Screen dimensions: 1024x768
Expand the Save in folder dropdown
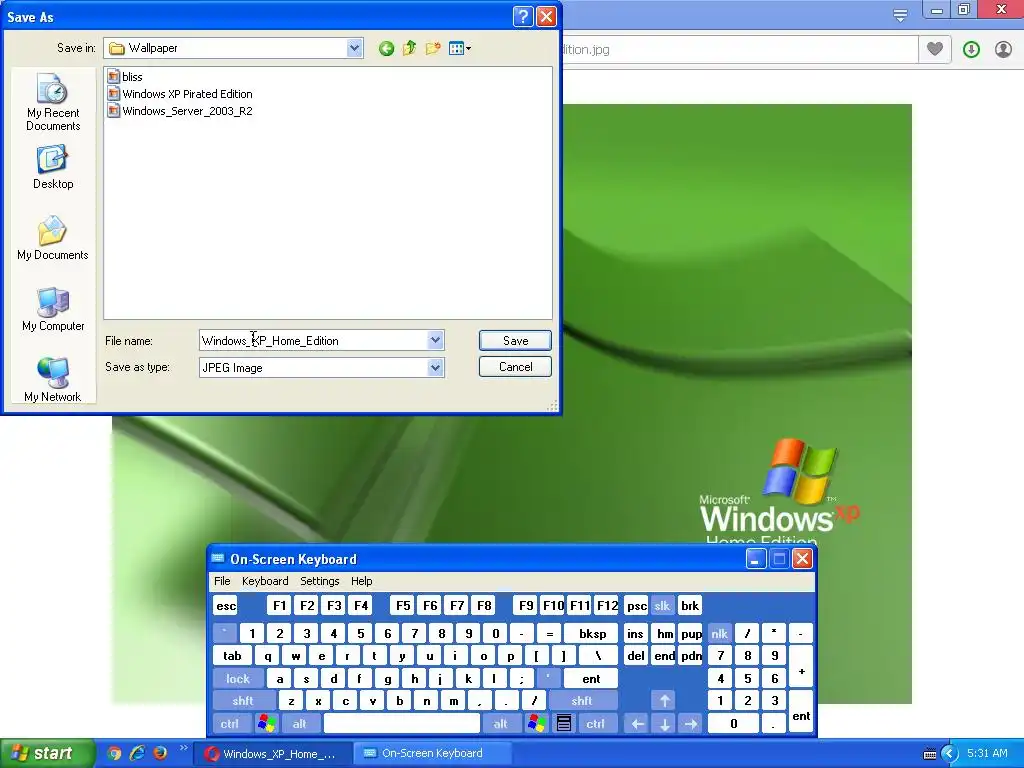[x=355, y=48]
